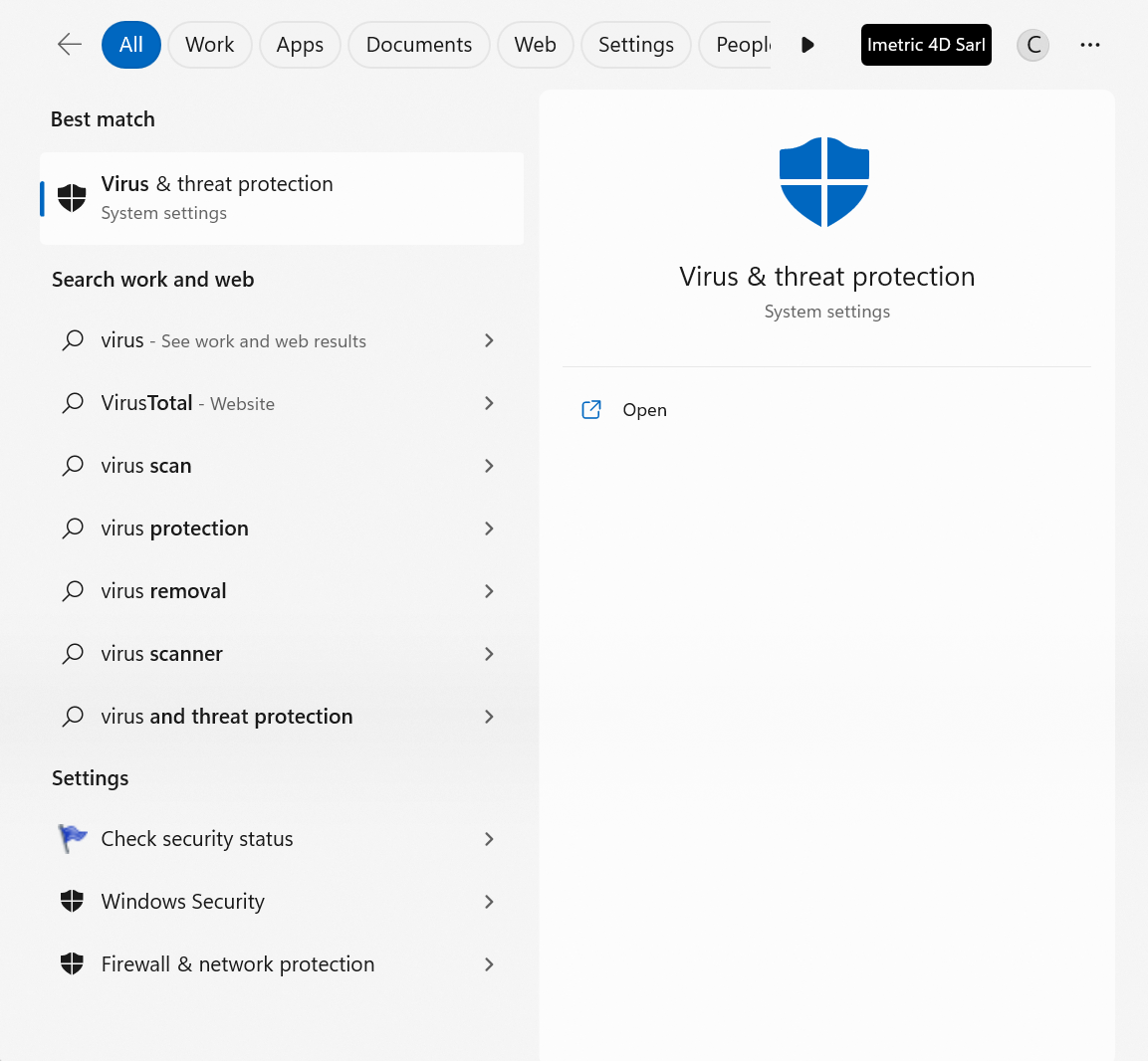Screen dimensions: 1148x1061
Task: Click the Windows Security shield icon
Action: pyautogui.click(x=72, y=902)
